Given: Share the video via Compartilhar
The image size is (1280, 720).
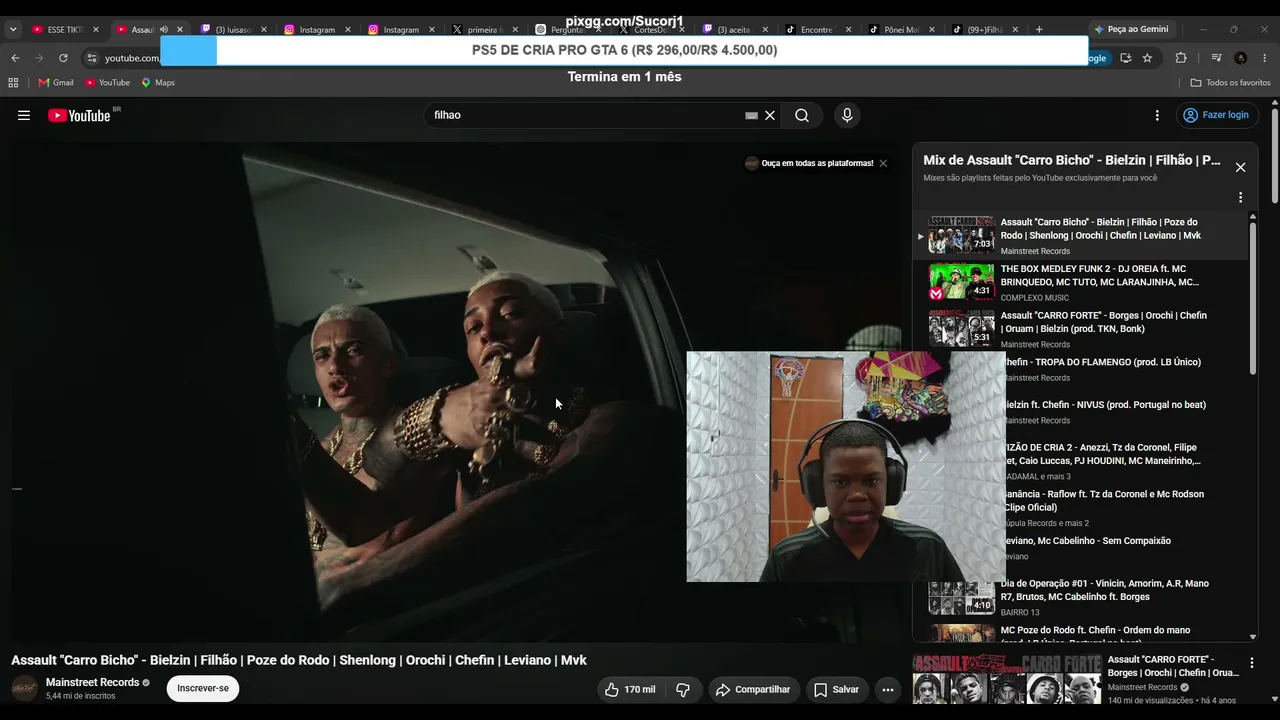Looking at the screenshot, I should pos(754,689).
